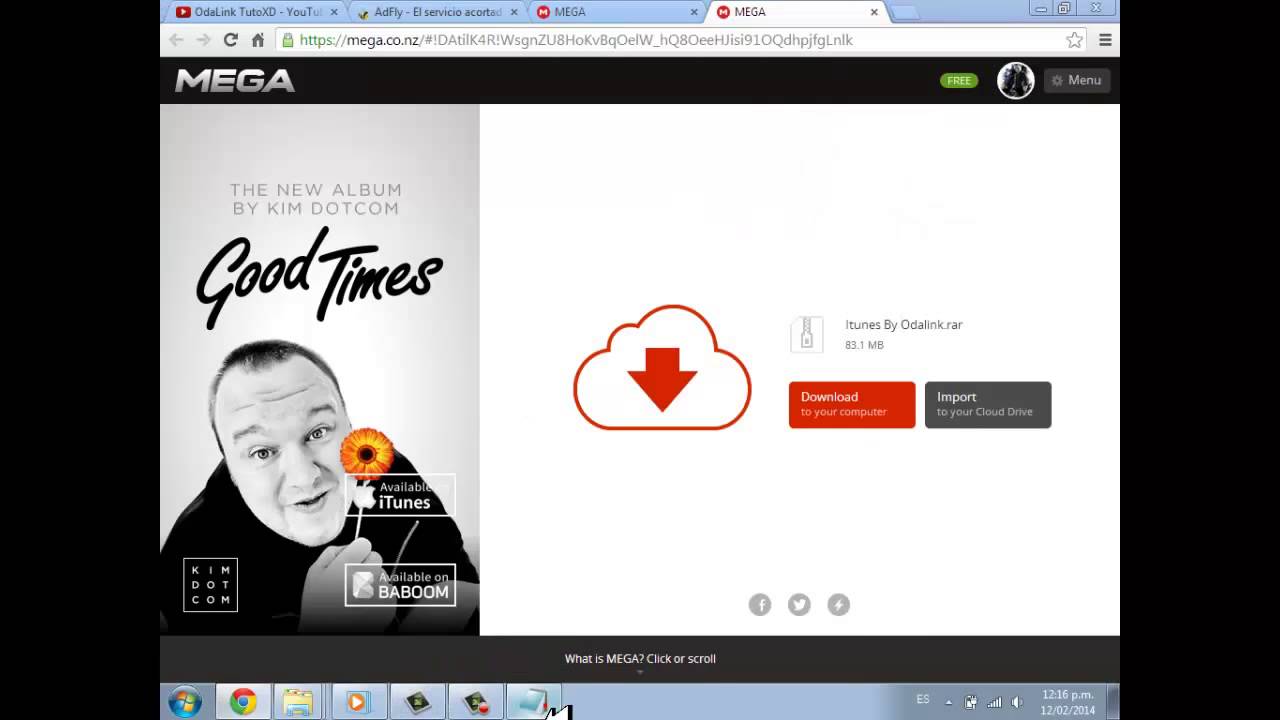Image resolution: width=1280 pixels, height=720 pixels.
Task: Share via the Twitter icon
Action: tap(799, 604)
